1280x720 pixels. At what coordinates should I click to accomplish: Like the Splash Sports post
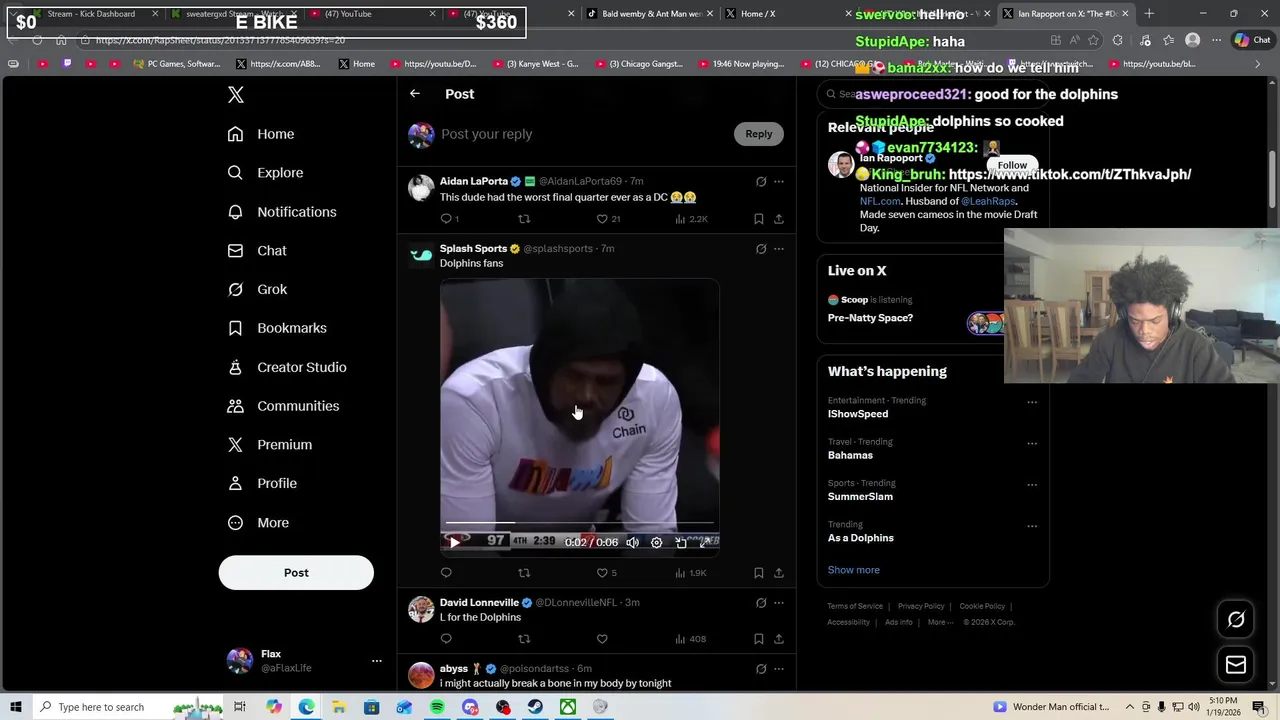coord(602,573)
